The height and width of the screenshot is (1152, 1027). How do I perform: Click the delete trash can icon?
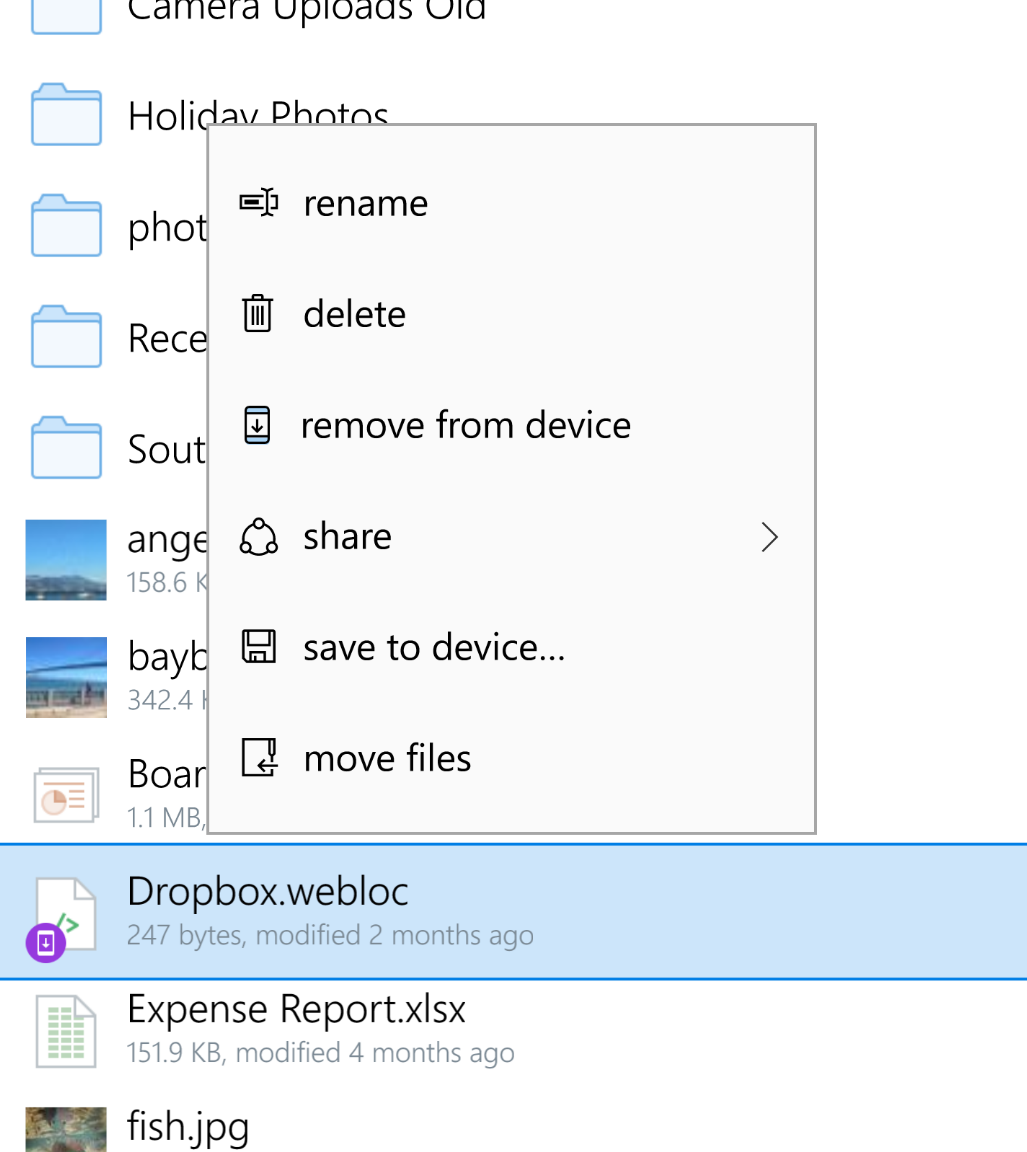tap(258, 313)
